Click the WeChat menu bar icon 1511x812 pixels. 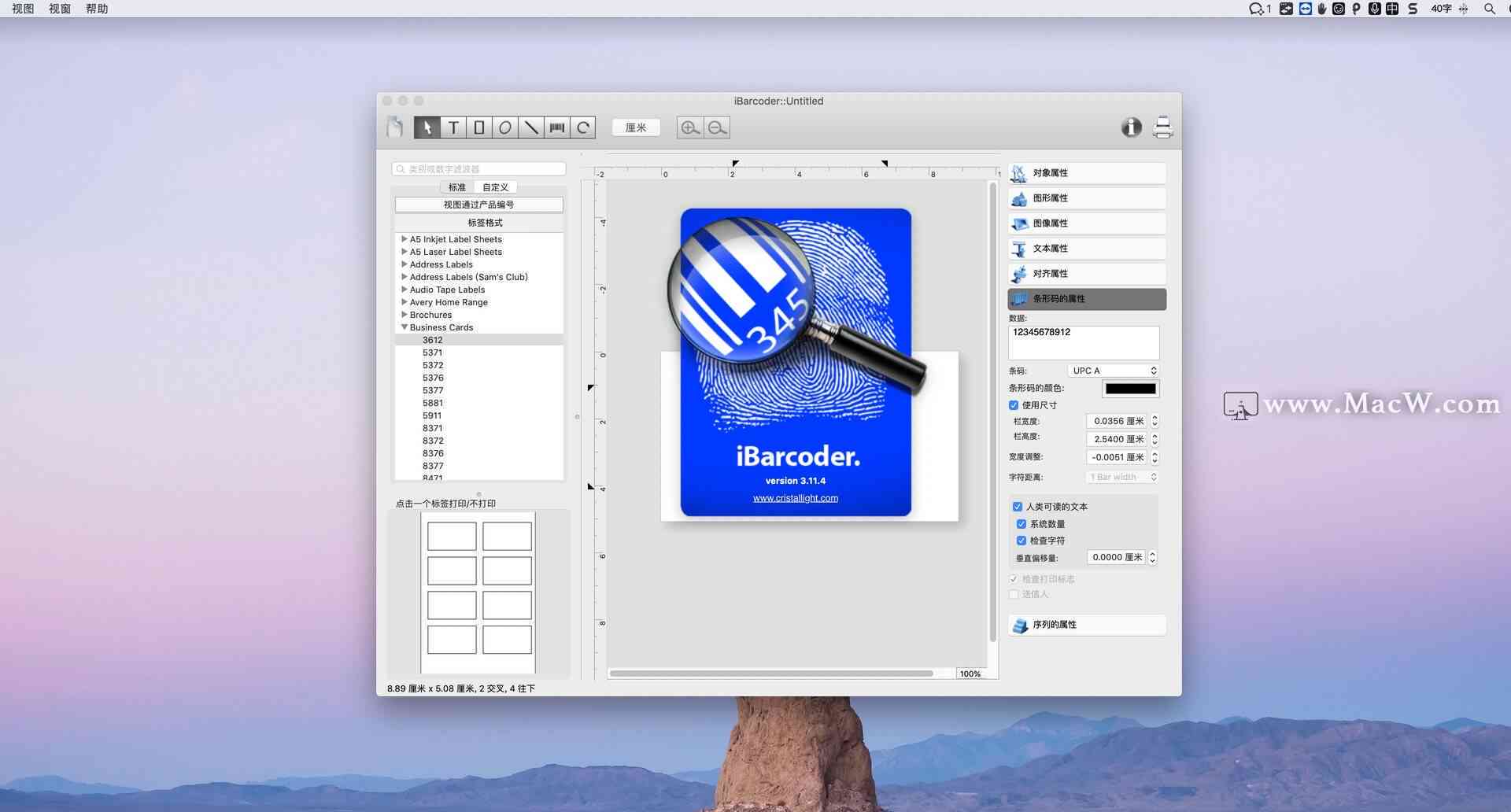1256,9
